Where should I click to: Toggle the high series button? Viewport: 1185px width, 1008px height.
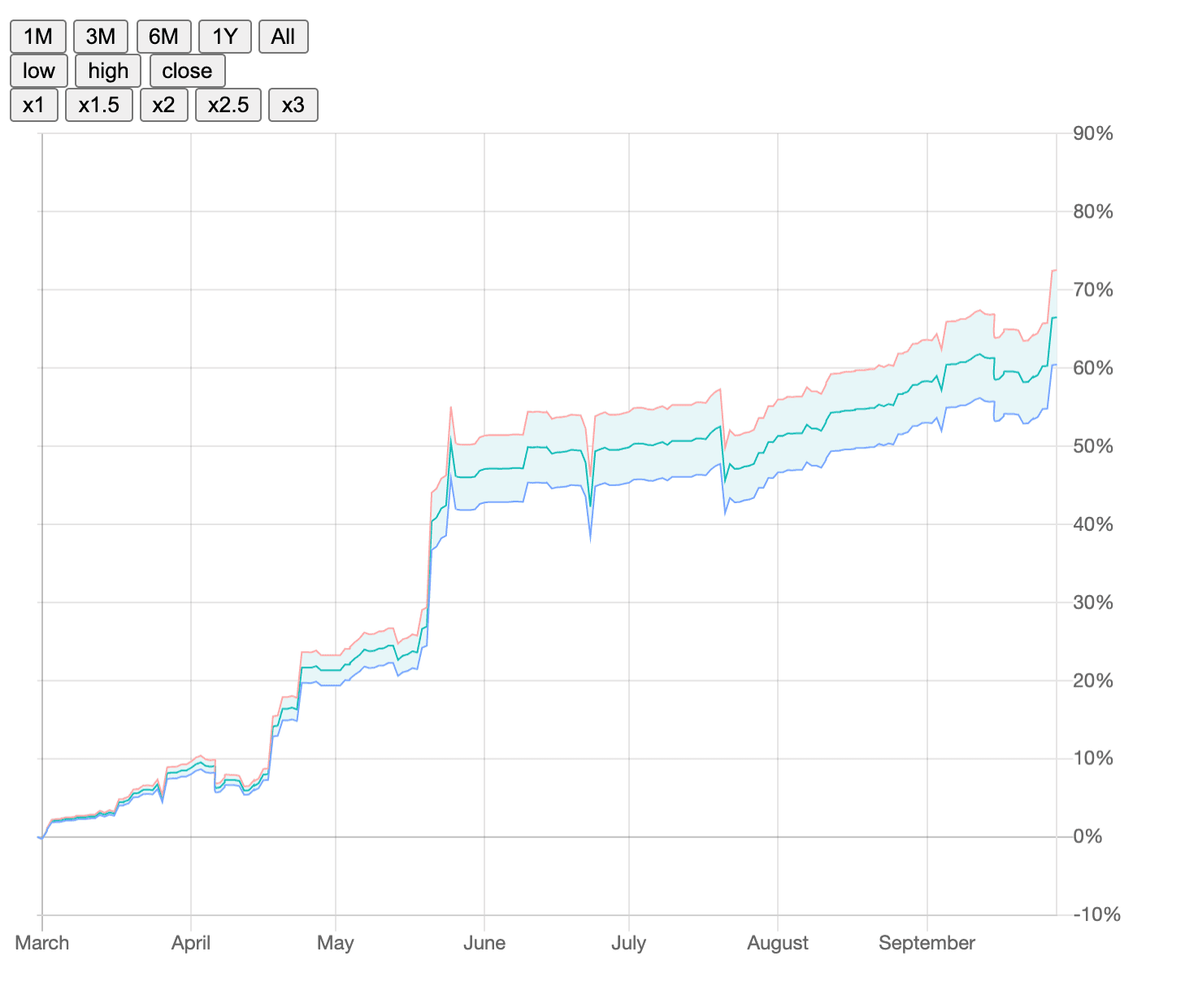coord(108,71)
